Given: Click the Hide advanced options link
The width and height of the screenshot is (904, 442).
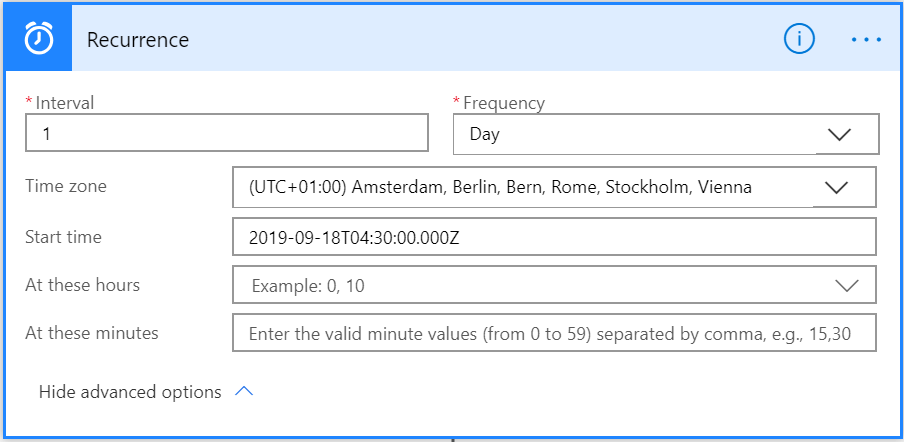Looking at the screenshot, I should click(130, 392).
